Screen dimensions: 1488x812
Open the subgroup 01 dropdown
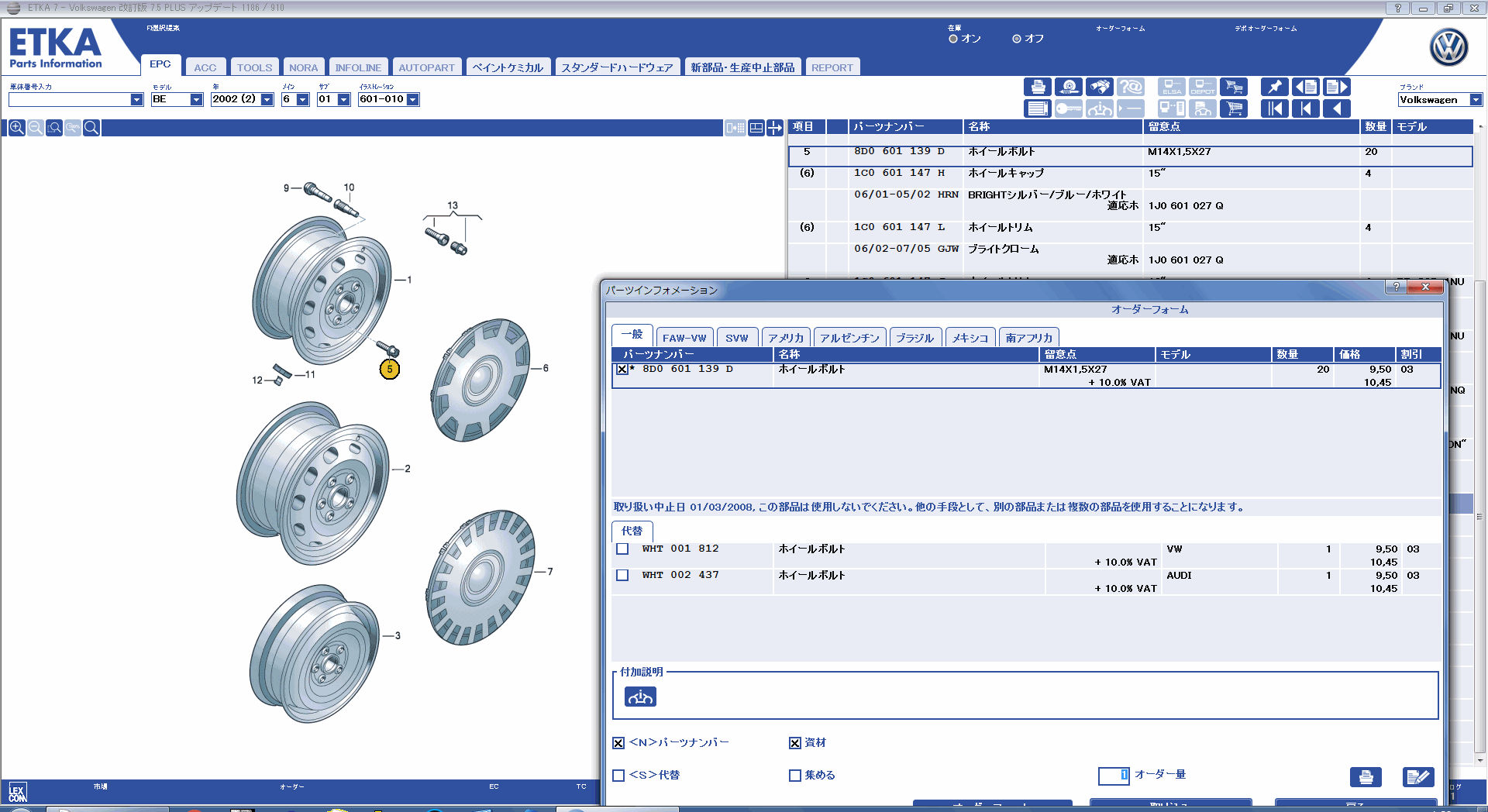tap(343, 100)
